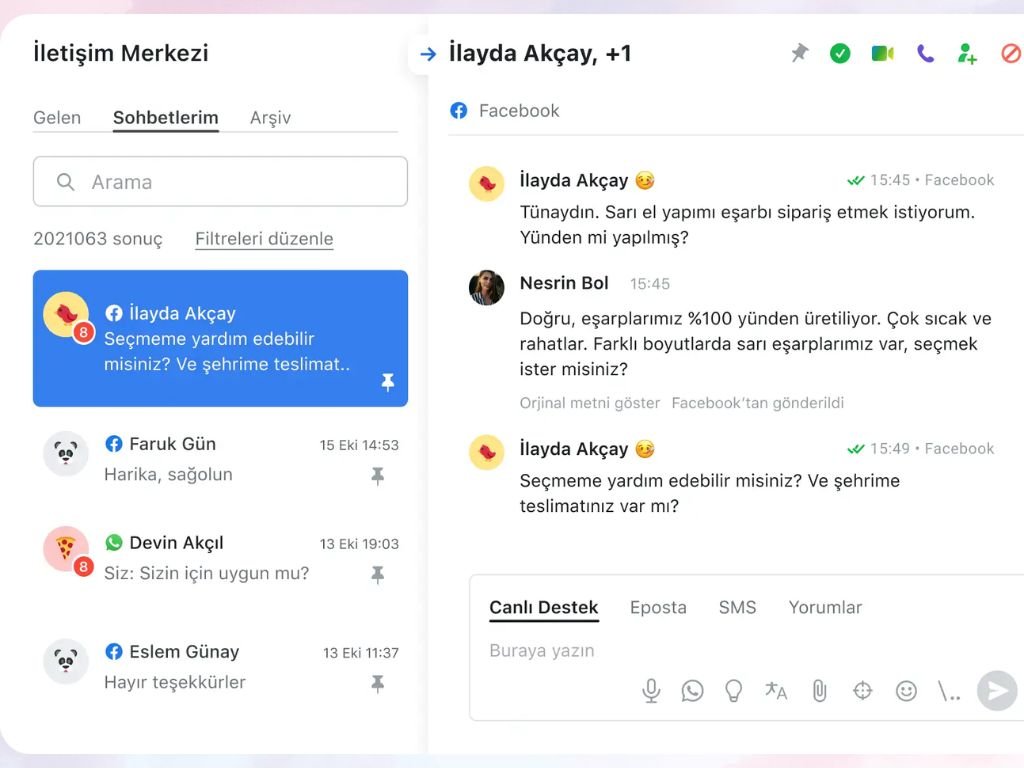
Task: Open Filtreleri düzenle
Action: (x=263, y=239)
